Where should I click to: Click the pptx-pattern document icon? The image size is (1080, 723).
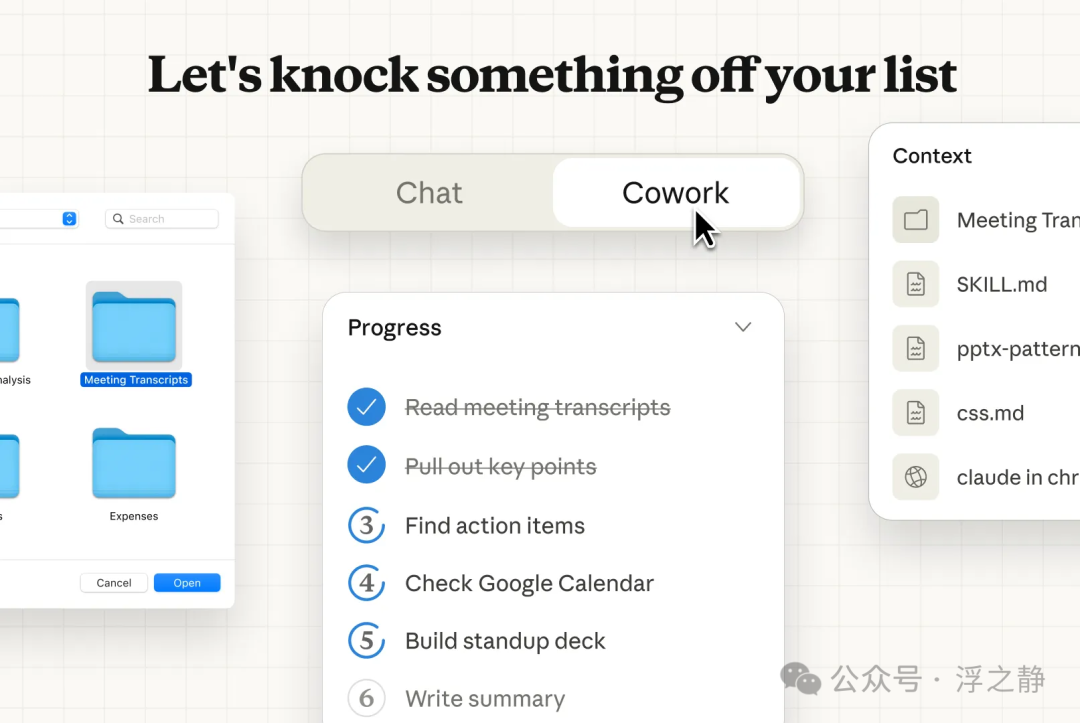tap(916, 348)
